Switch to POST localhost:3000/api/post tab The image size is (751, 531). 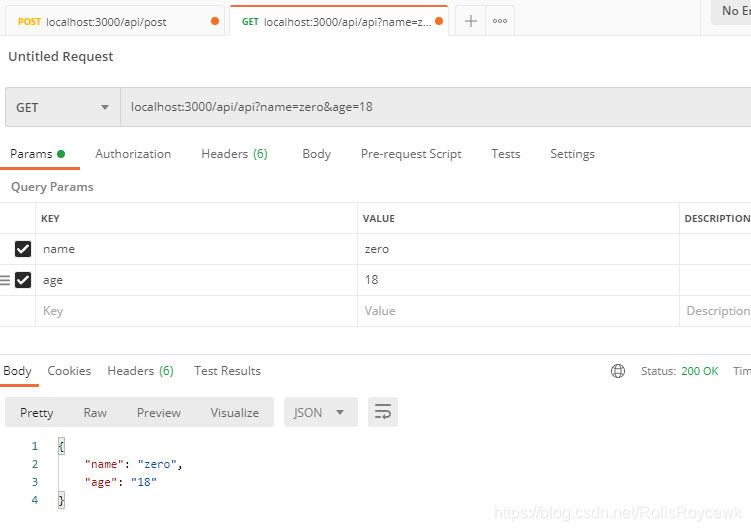(x=113, y=22)
